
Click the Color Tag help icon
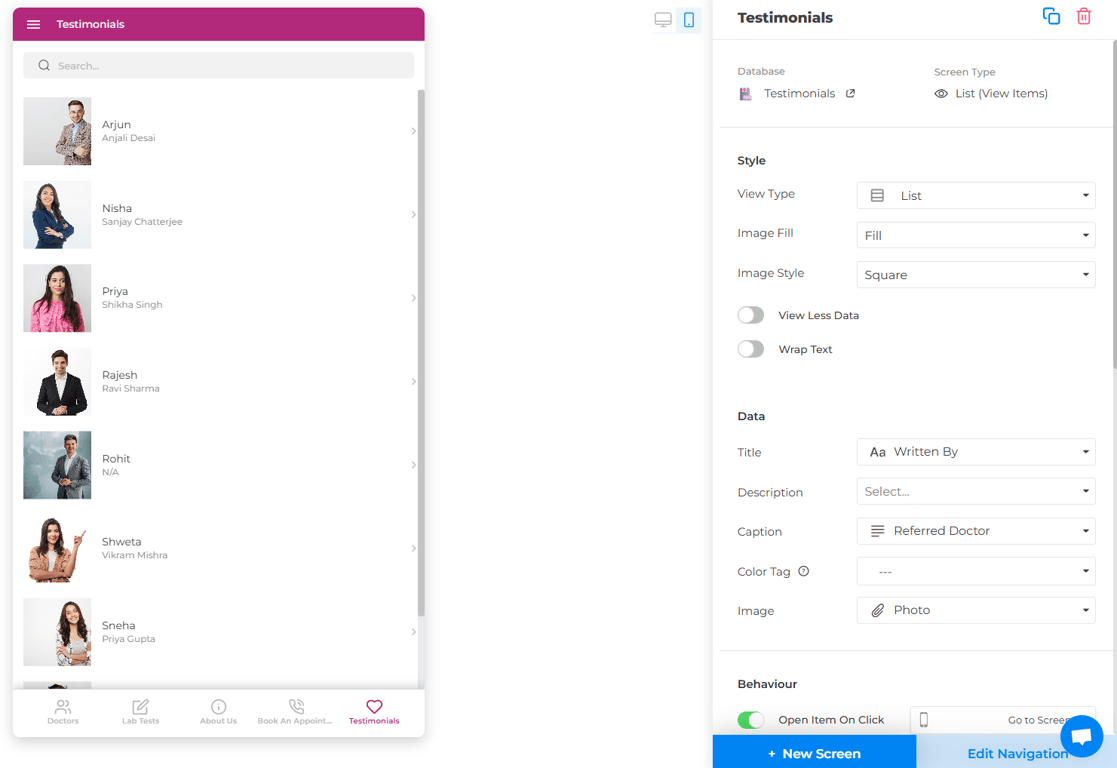[x=804, y=571]
